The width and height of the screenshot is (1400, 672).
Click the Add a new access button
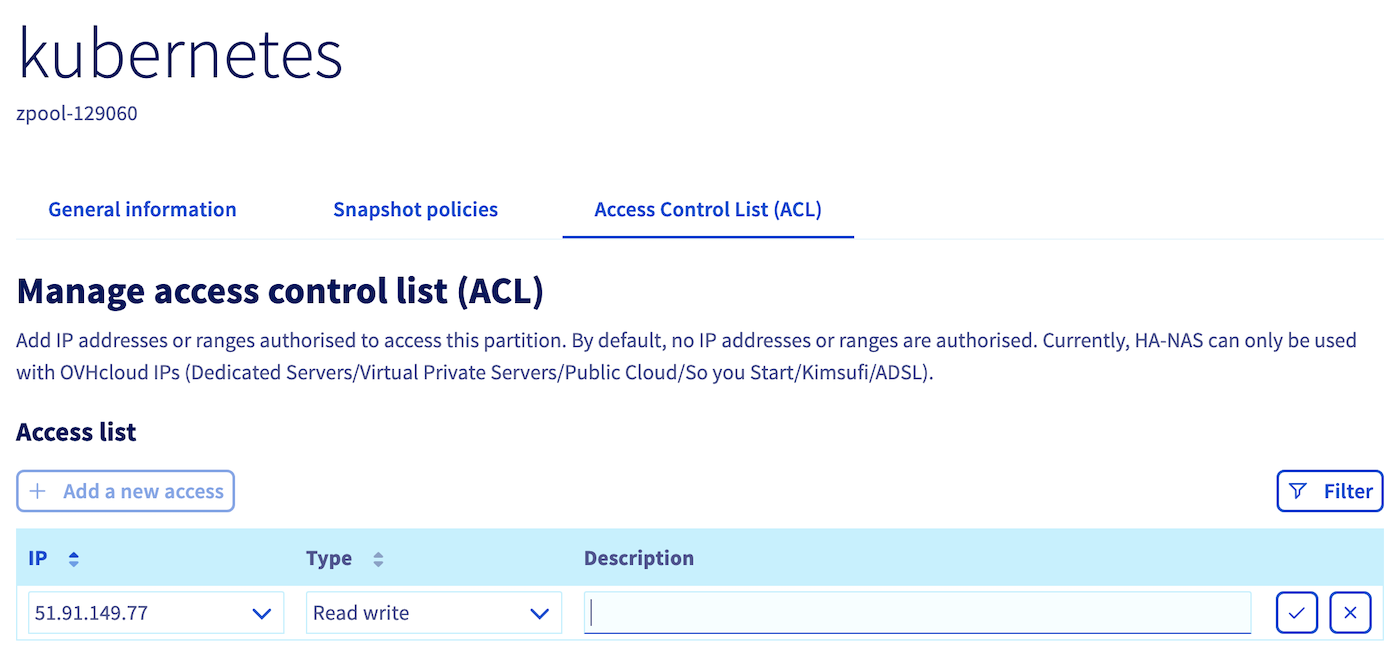point(125,491)
